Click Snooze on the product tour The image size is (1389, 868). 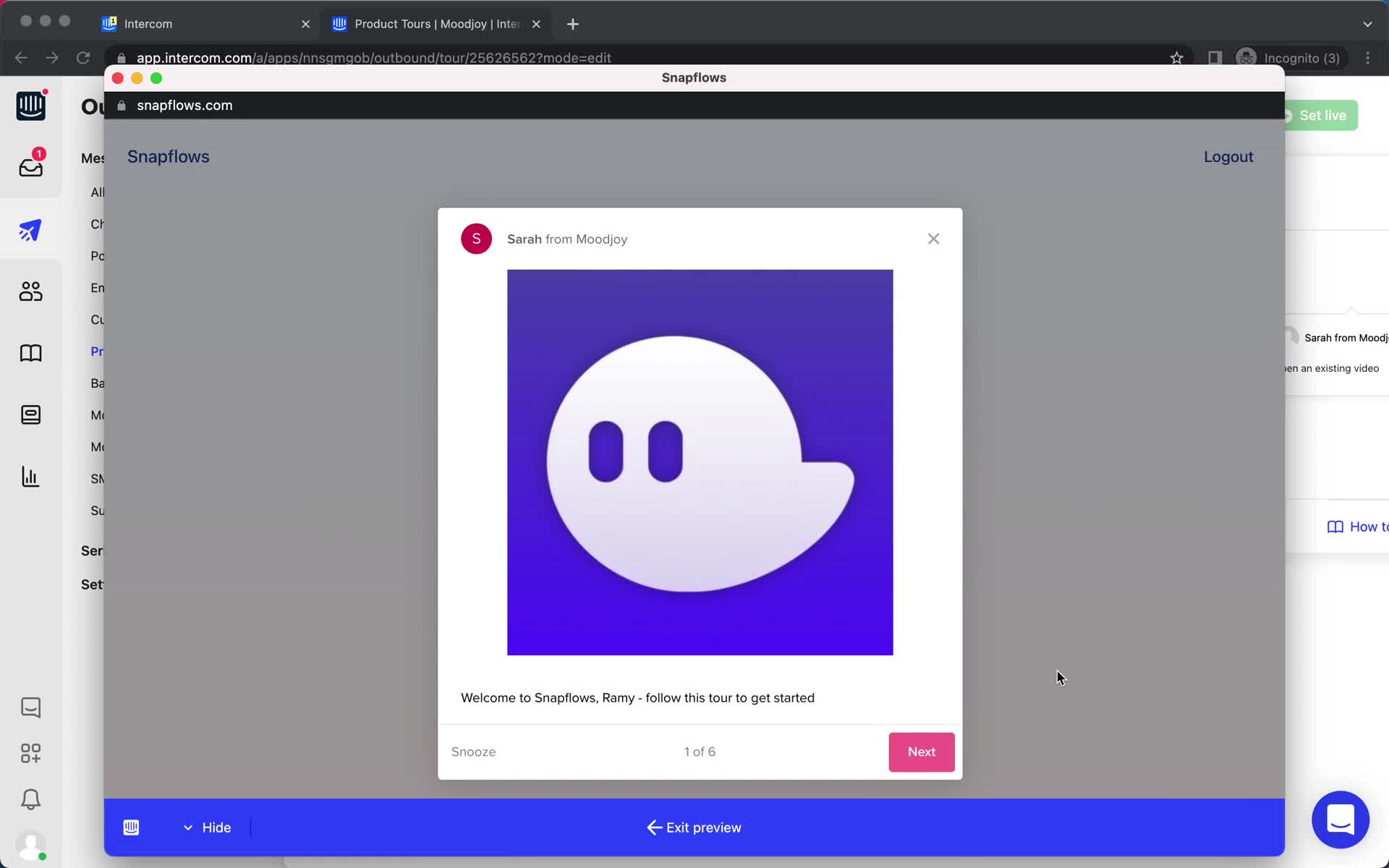click(473, 751)
